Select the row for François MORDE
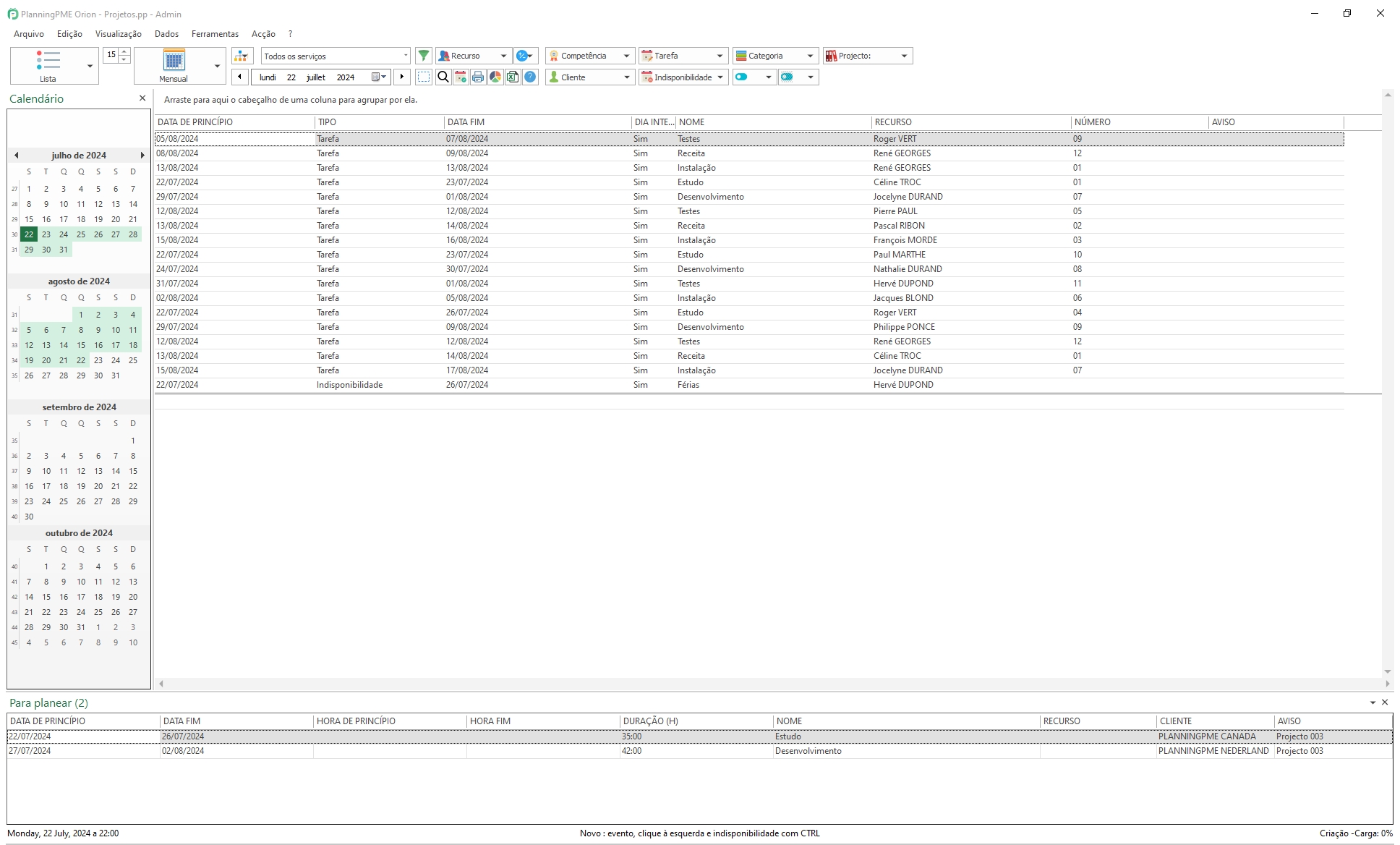The height and width of the screenshot is (845, 1400). pyautogui.click(x=749, y=240)
